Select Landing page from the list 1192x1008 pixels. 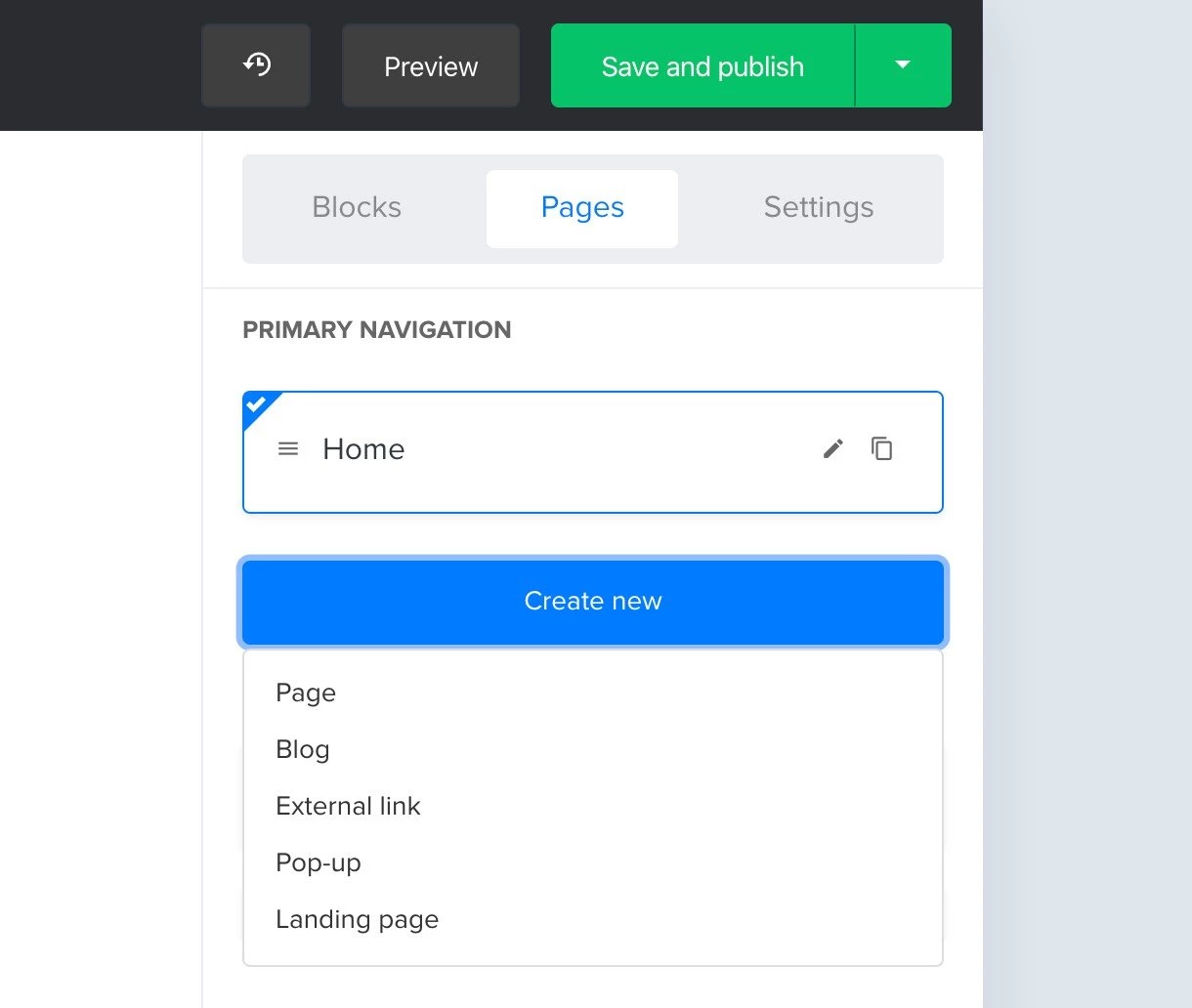click(x=357, y=920)
